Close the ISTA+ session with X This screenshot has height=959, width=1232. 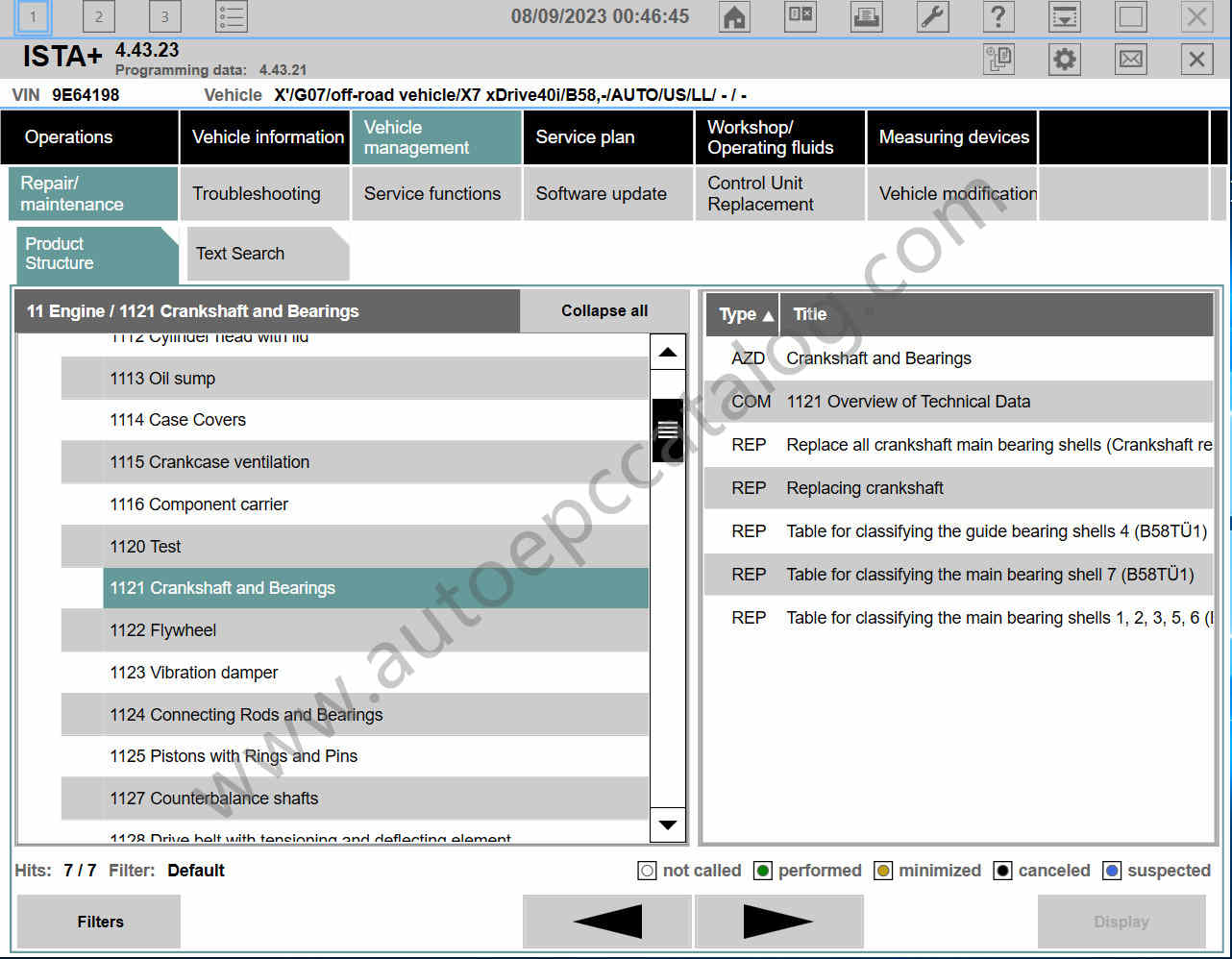1196,60
